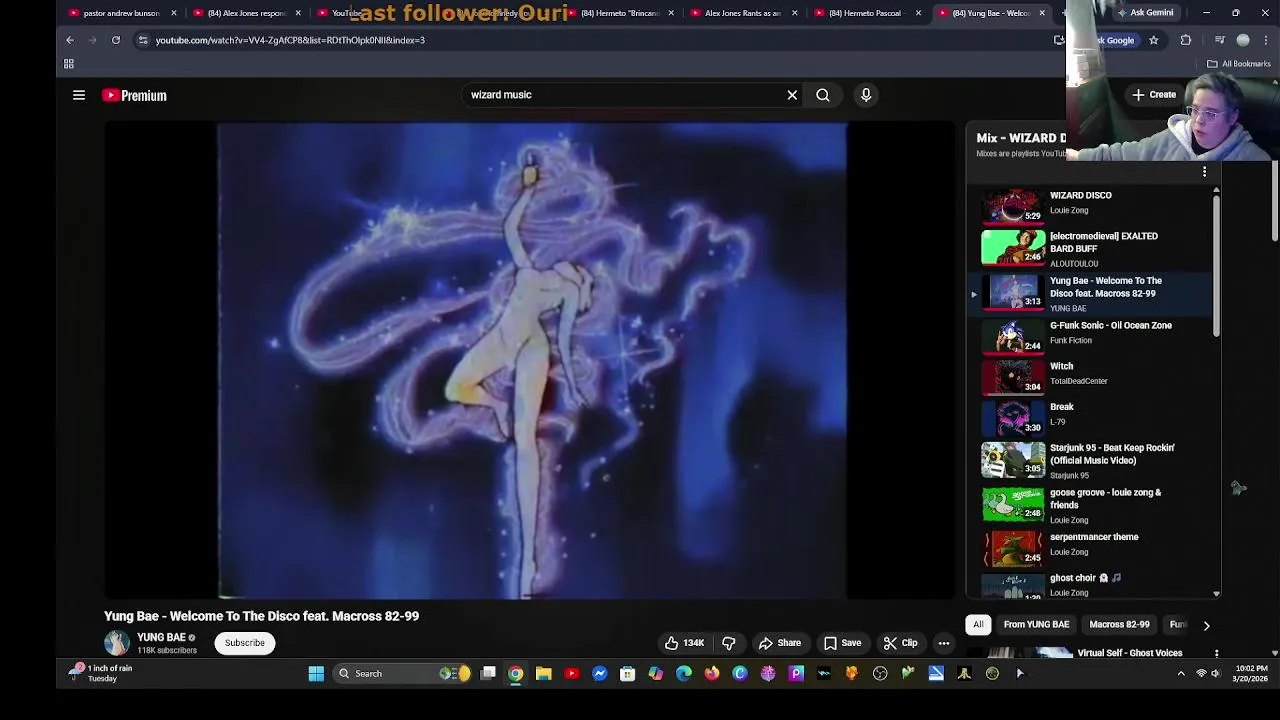Open Ask Gemini in the browser
Image resolution: width=1280 pixels, height=720 pixels.
(1145, 13)
